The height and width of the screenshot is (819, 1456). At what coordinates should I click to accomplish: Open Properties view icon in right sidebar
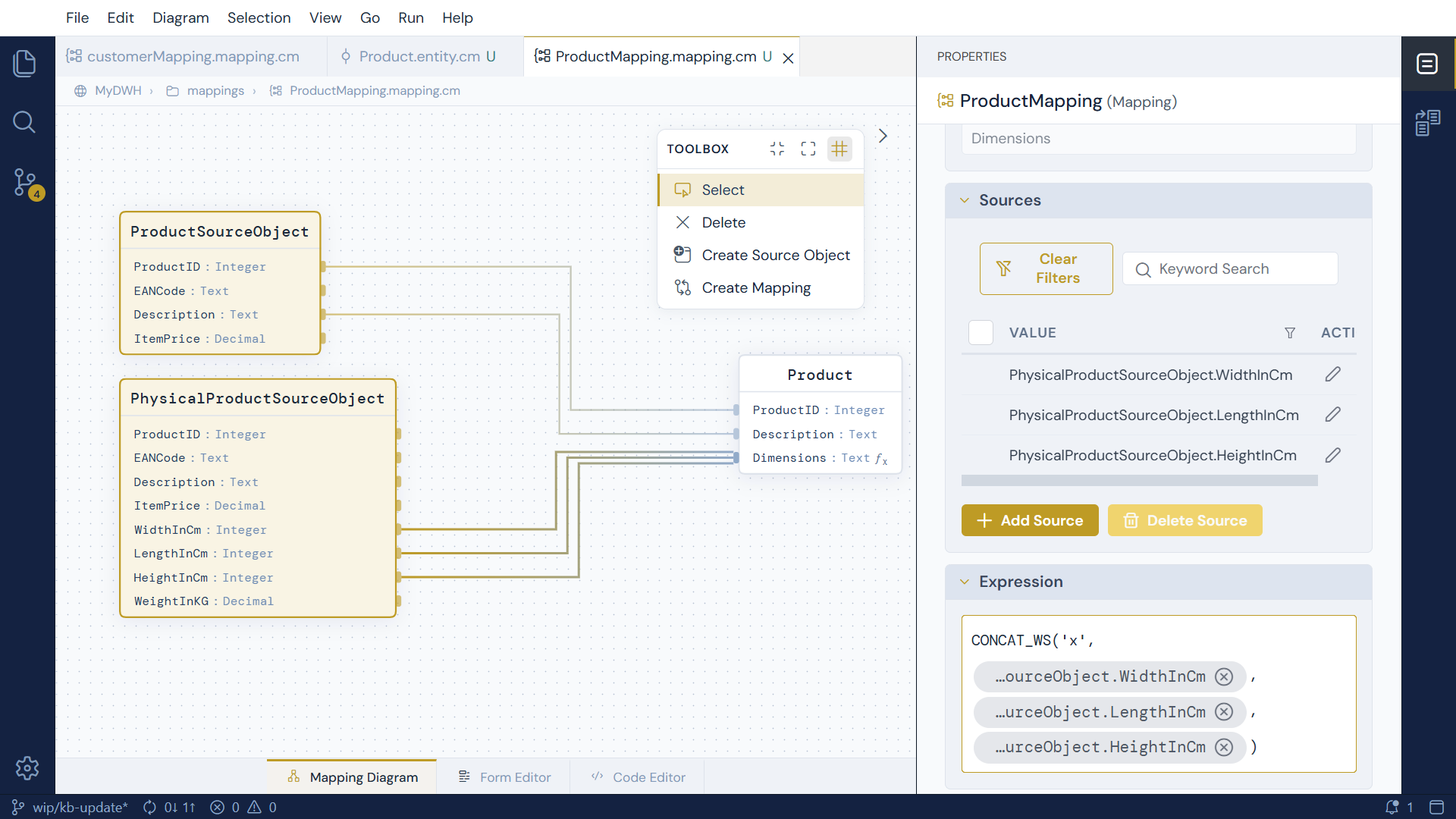pos(1427,64)
